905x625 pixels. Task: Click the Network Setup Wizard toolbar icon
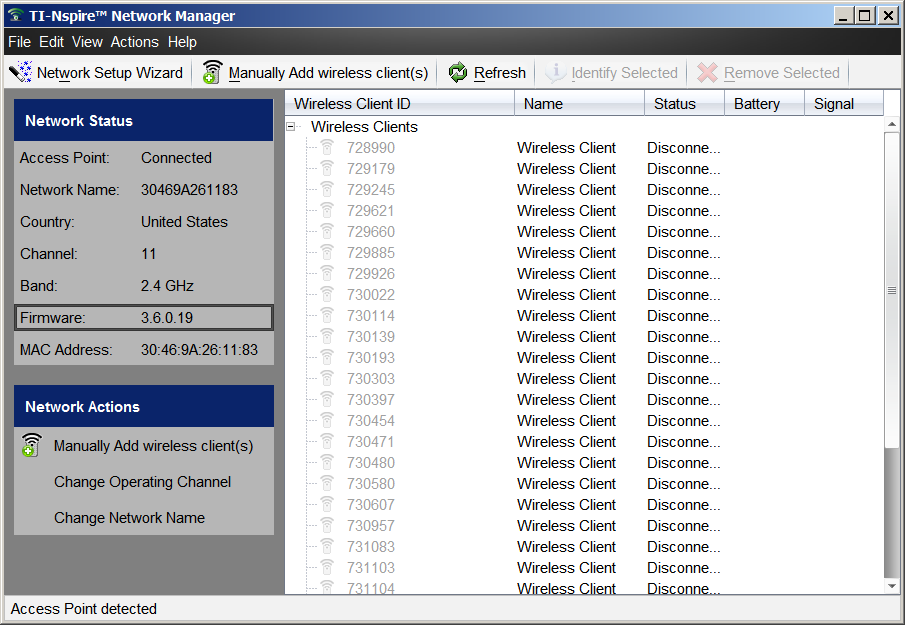pyautogui.click(x=20, y=73)
